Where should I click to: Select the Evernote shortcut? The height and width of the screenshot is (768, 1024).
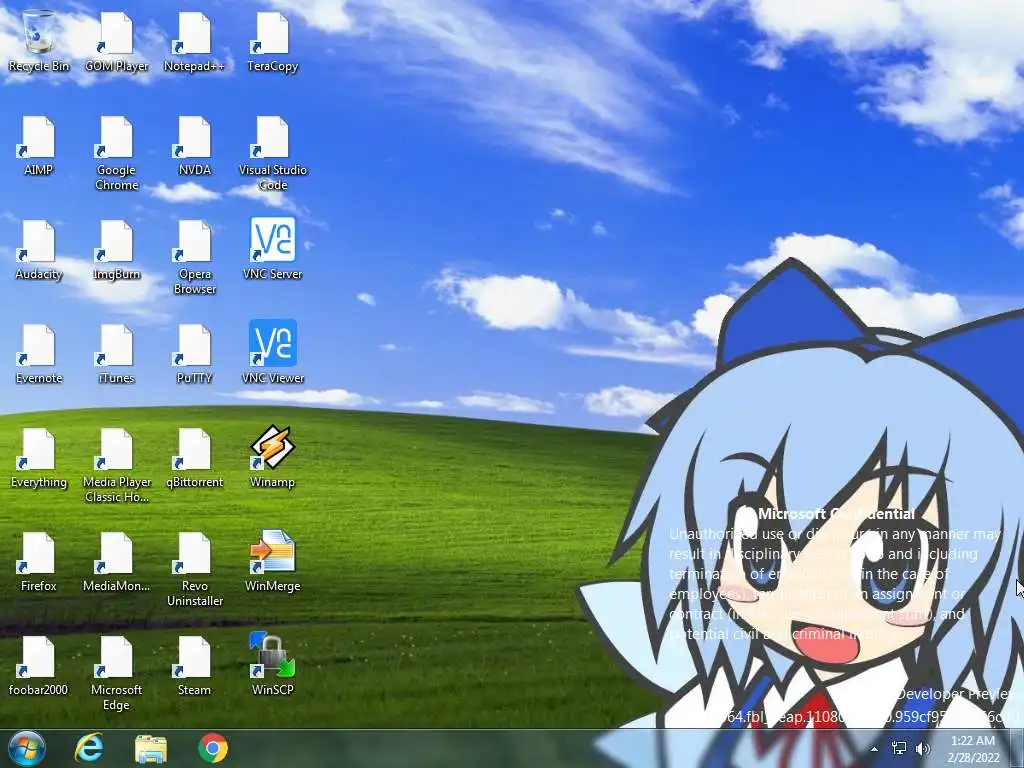[39, 353]
